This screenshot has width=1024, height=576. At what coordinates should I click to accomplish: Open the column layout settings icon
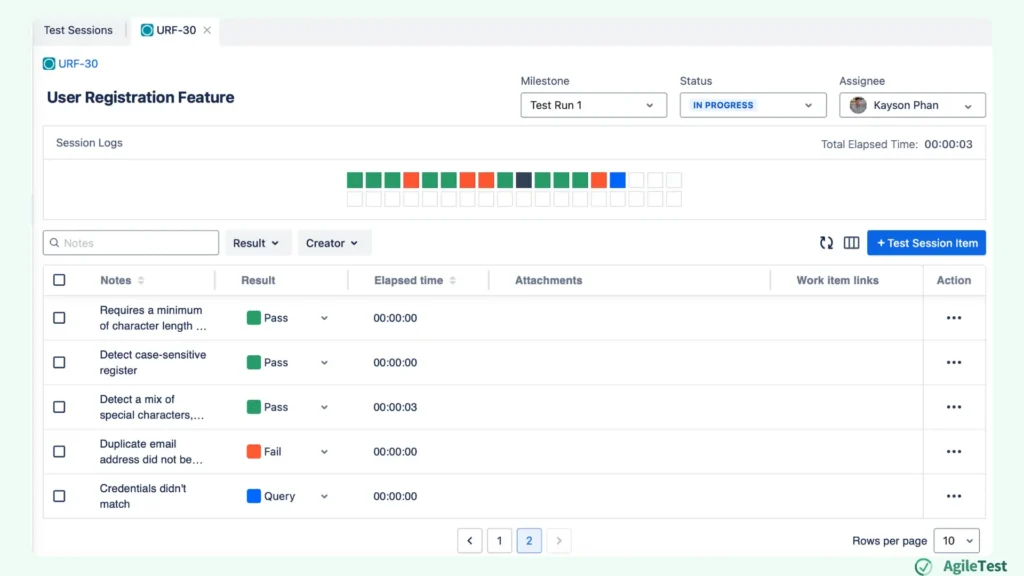[851, 243]
